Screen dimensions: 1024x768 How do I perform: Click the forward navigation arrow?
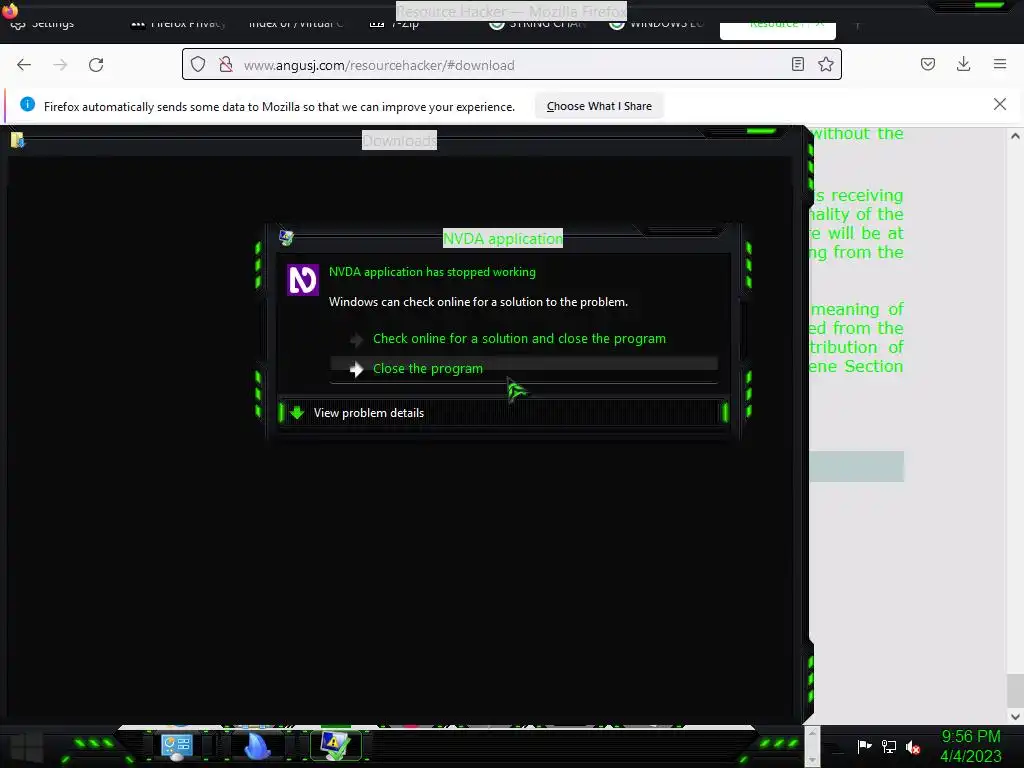[60, 65]
